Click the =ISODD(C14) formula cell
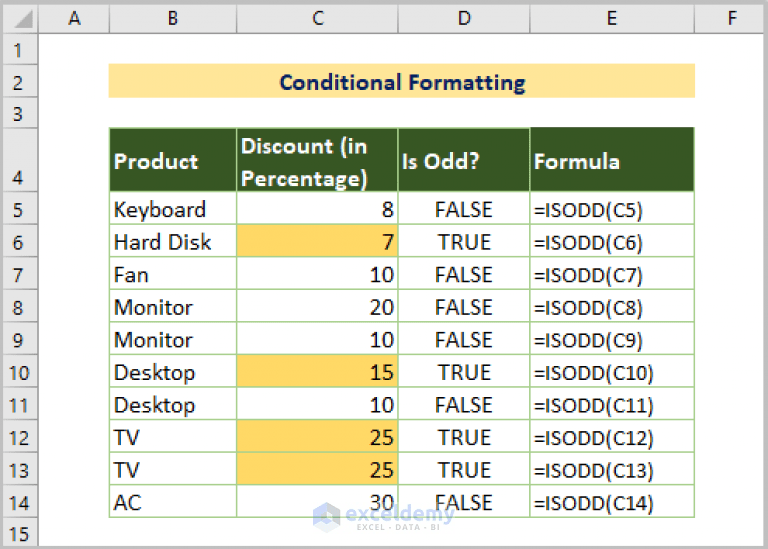Viewport: 768px width, 549px height. pos(612,502)
